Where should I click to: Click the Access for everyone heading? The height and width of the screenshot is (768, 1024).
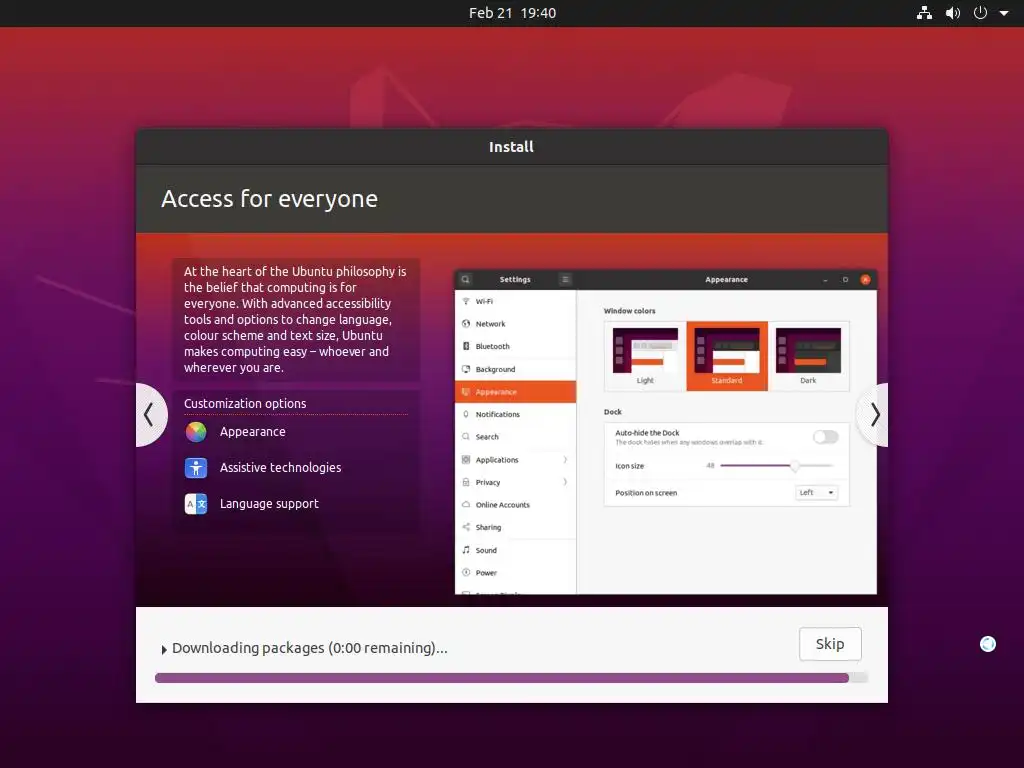(269, 199)
